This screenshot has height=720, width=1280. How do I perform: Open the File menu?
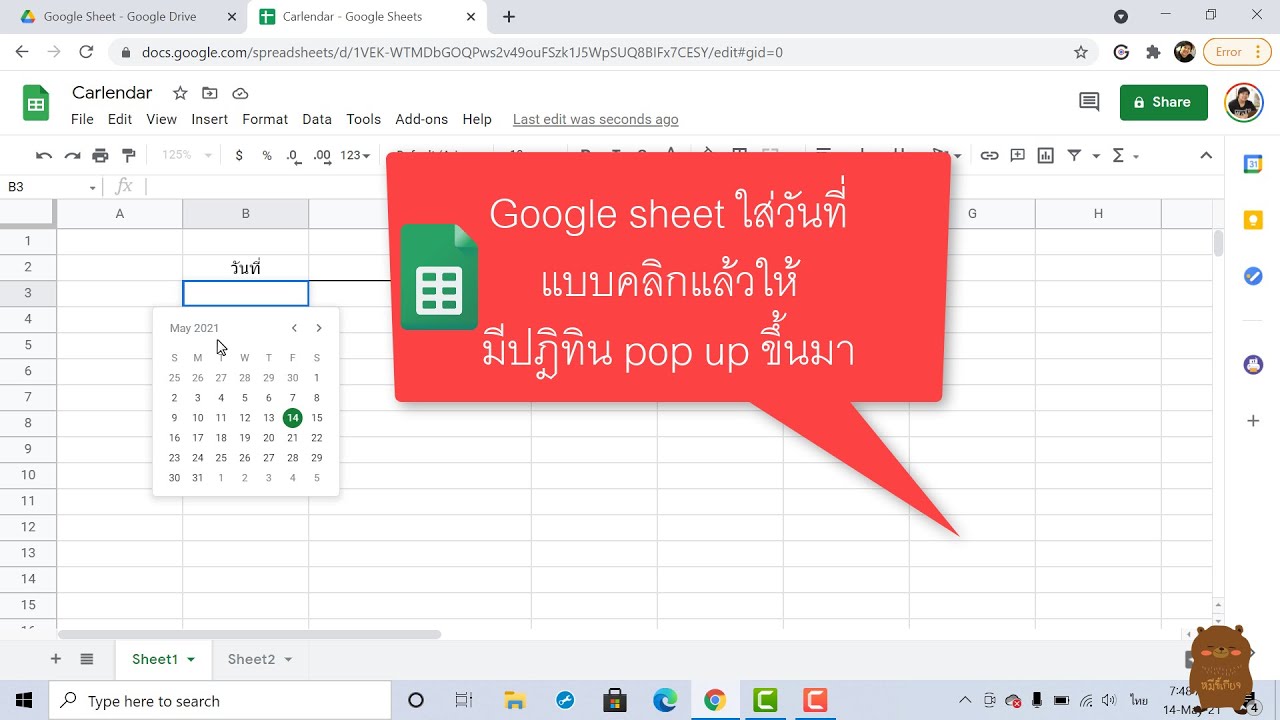pyautogui.click(x=82, y=119)
